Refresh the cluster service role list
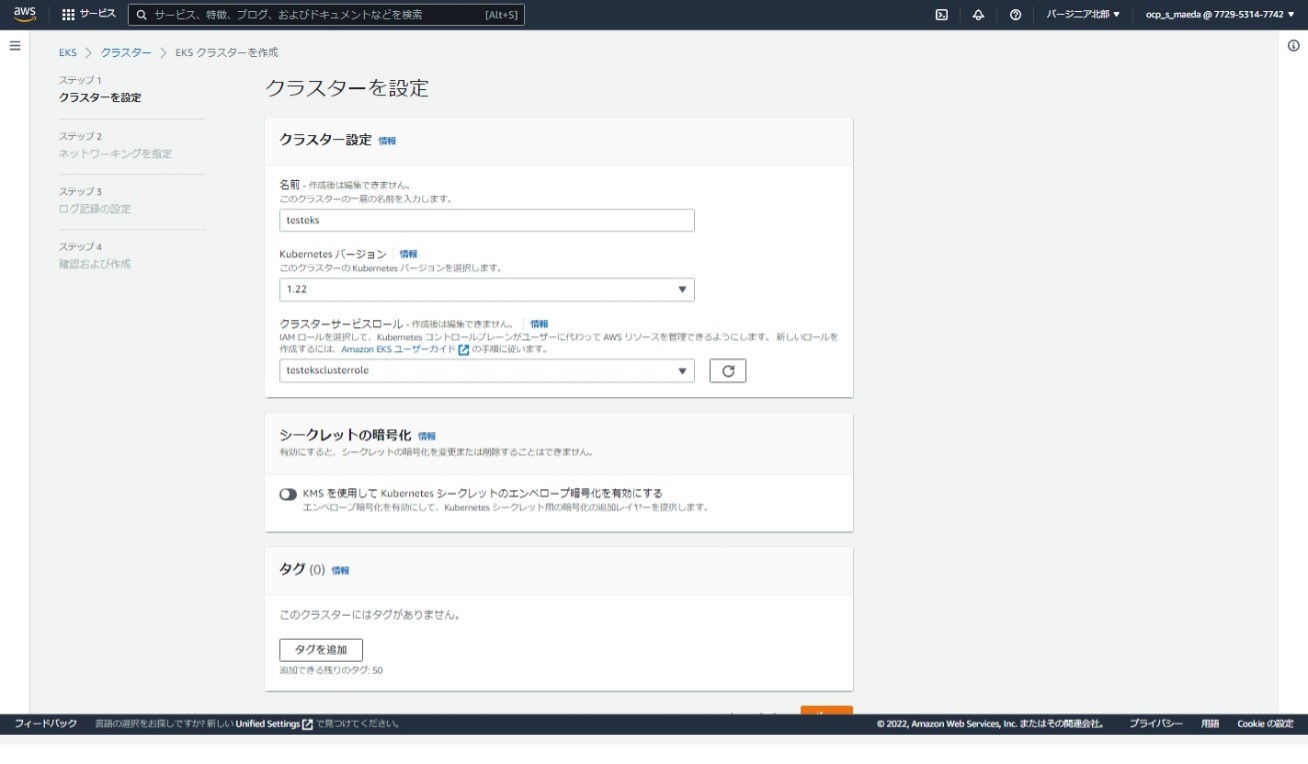This screenshot has width=1308, height=764. (x=728, y=371)
